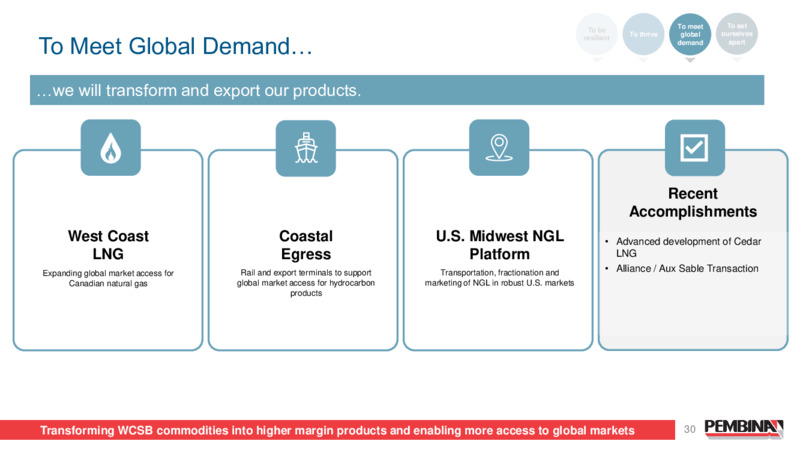Click the 'Recent Accomplishments' heading
The width and height of the screenshot is (800, 450).
pyautogui.click(x=693, y=203)
